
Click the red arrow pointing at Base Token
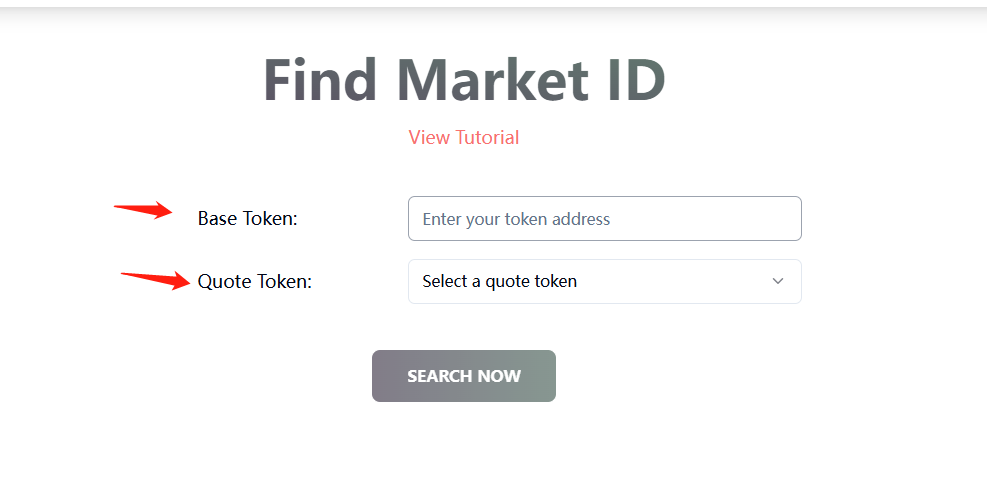pyautogui.click(x=143, y=209)
